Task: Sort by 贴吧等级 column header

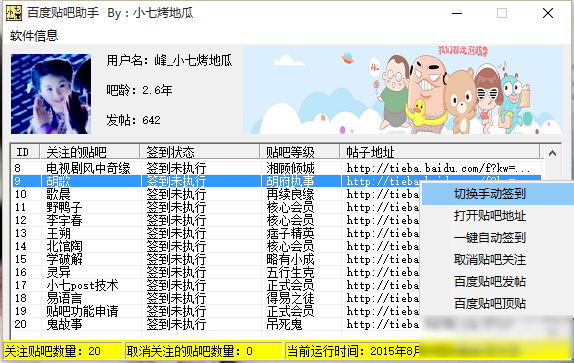Action: pyautogui.click(x=300, y=152)
